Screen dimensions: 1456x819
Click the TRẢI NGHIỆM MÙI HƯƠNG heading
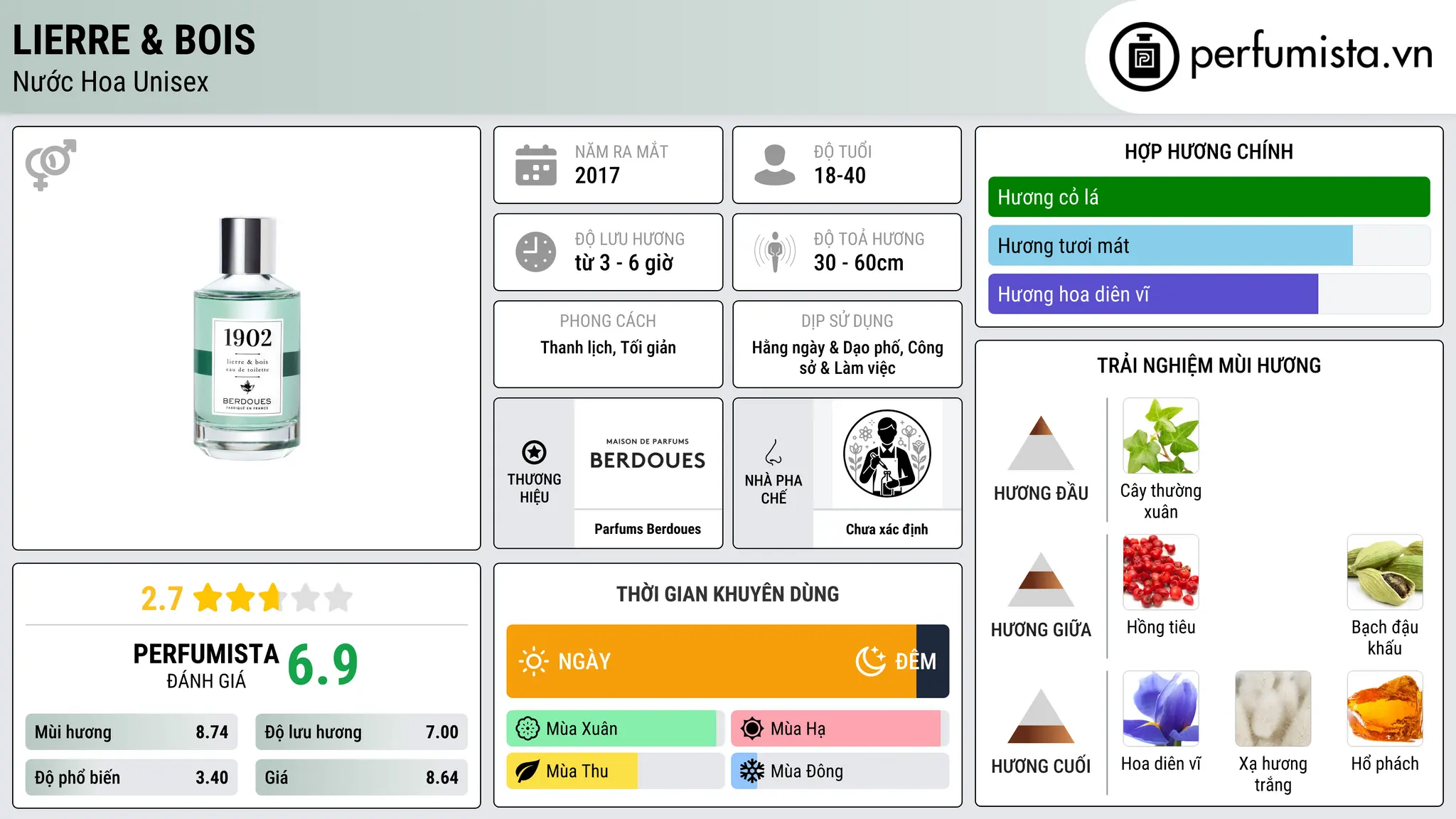pyautogui.click(x=1209, y=365)
